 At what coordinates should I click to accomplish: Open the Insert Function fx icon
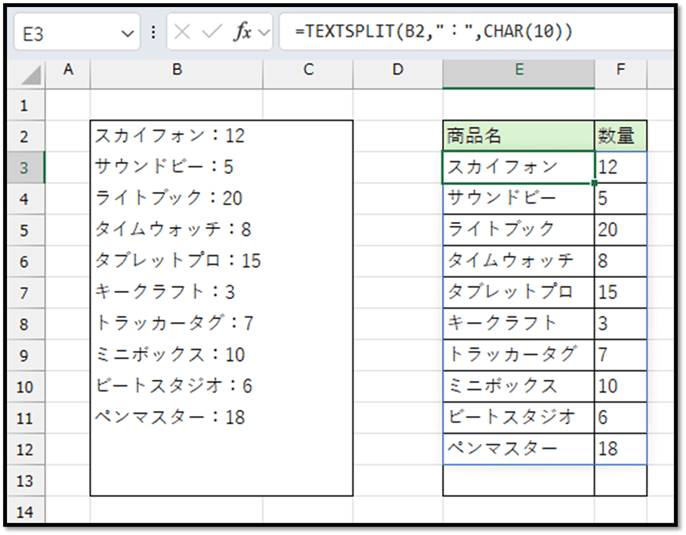[242, 32]
